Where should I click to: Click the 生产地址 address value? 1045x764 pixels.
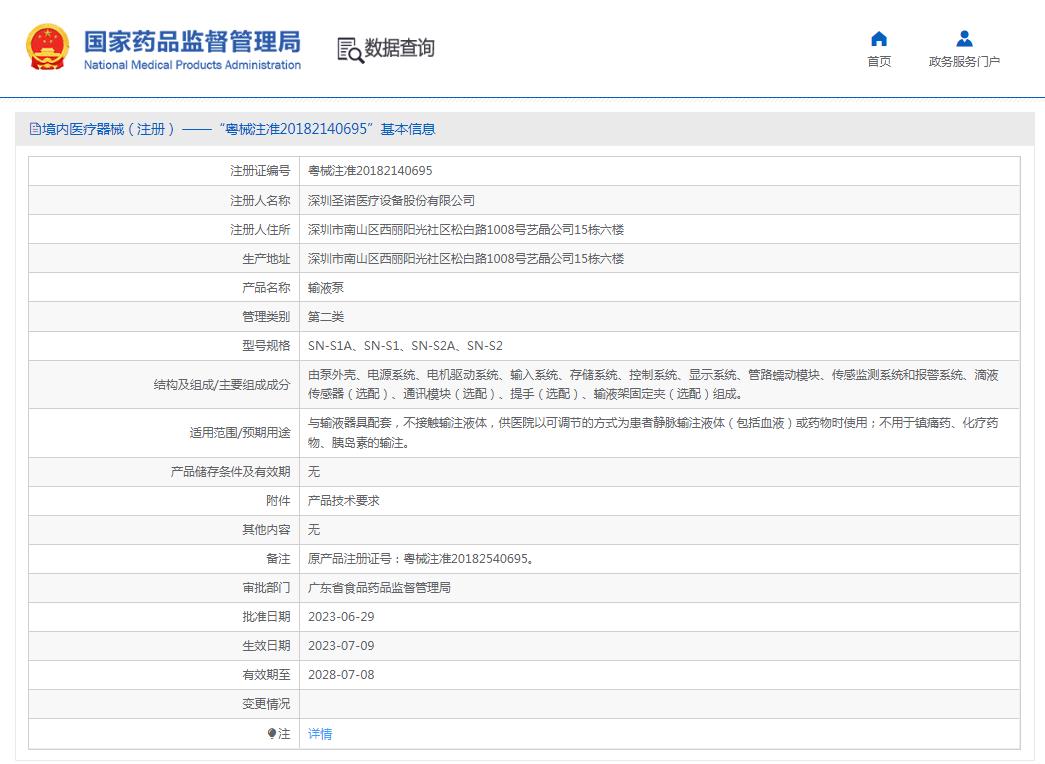click(x=466, y=258)
